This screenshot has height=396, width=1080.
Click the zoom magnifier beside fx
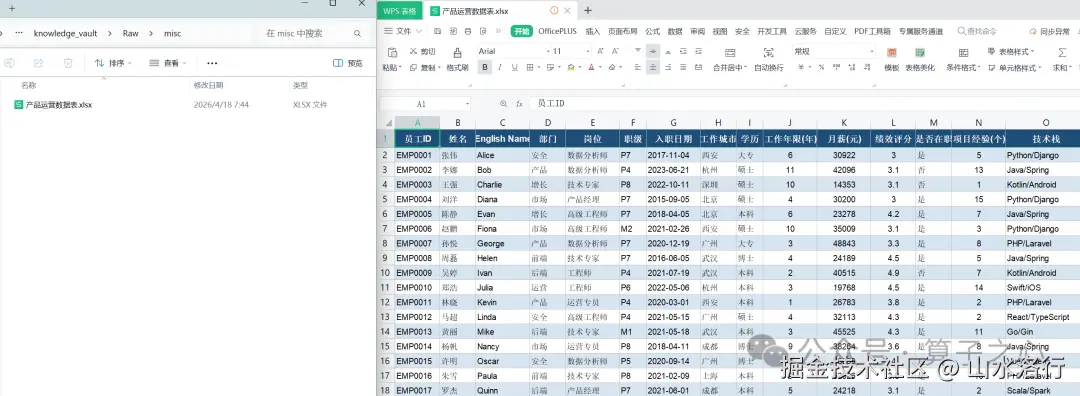point(503,104)
